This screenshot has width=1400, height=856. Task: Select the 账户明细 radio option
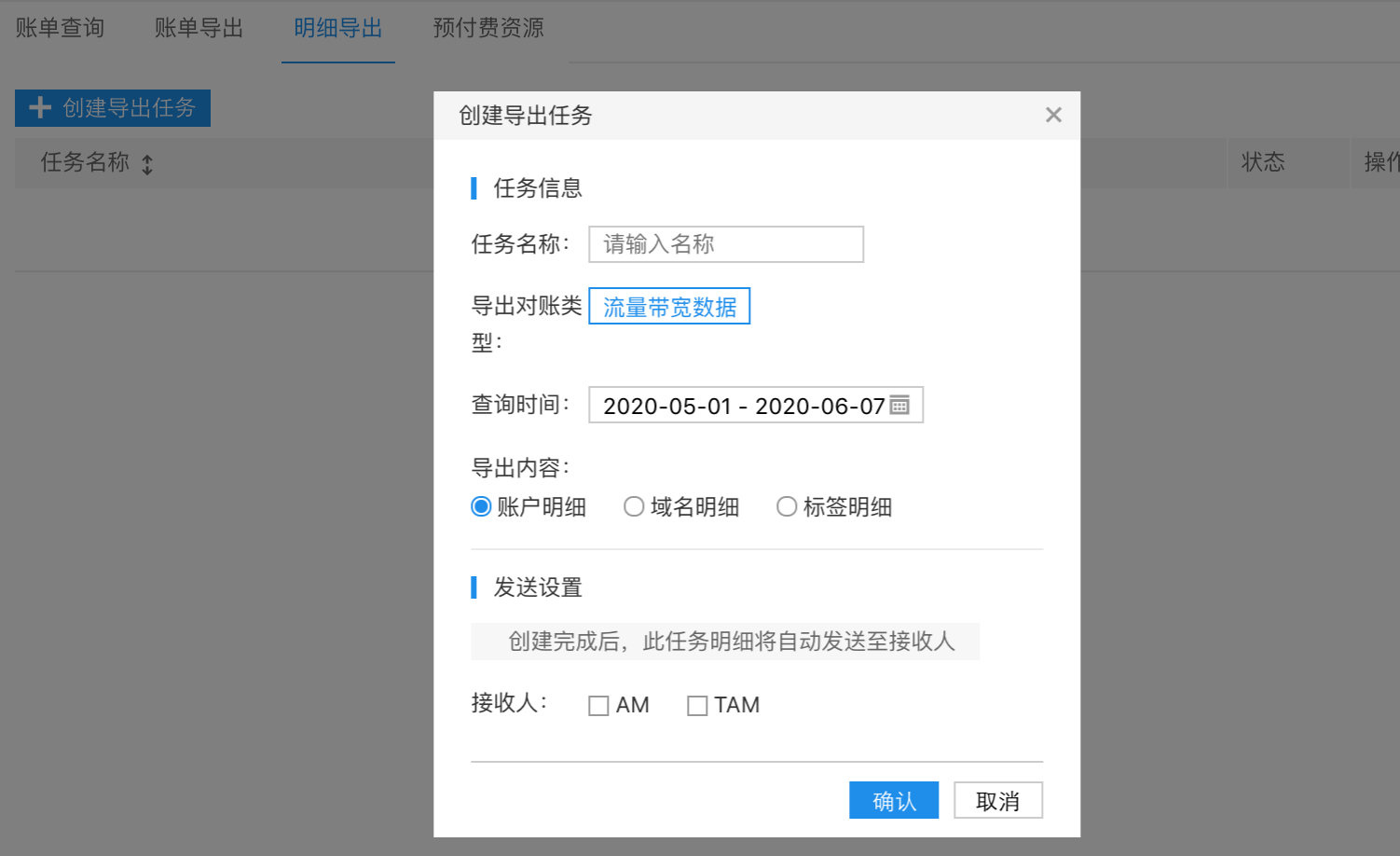coord(481,506)
